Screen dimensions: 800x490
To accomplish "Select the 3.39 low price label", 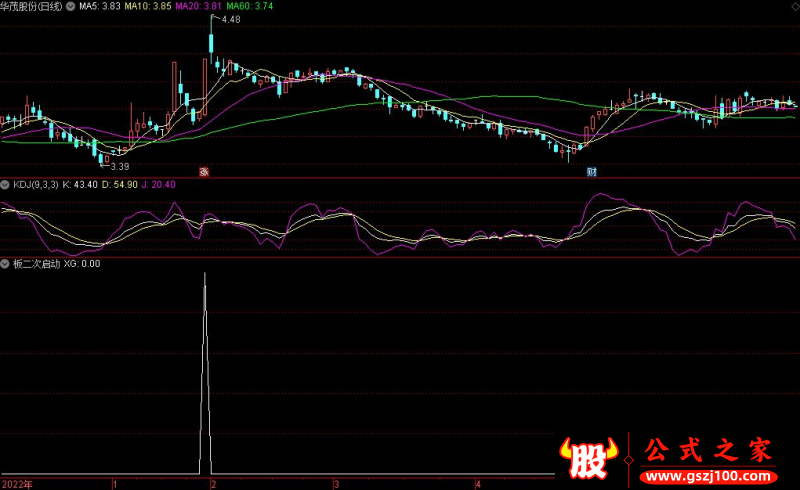I will tap(120, 165).
